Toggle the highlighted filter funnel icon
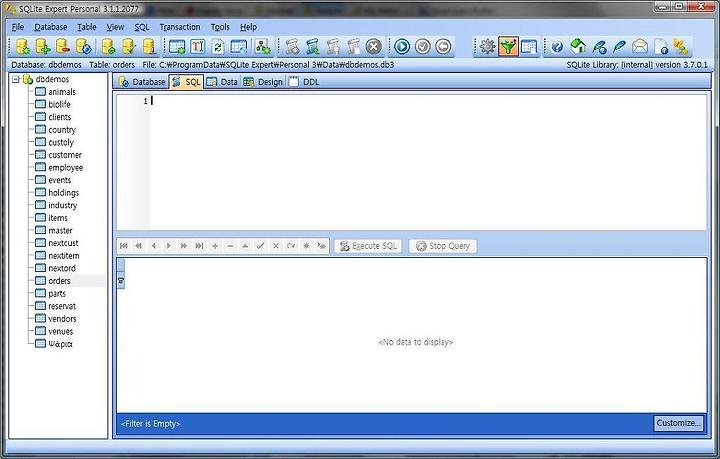This screenshot has width=720, height=459. [508, 46]
